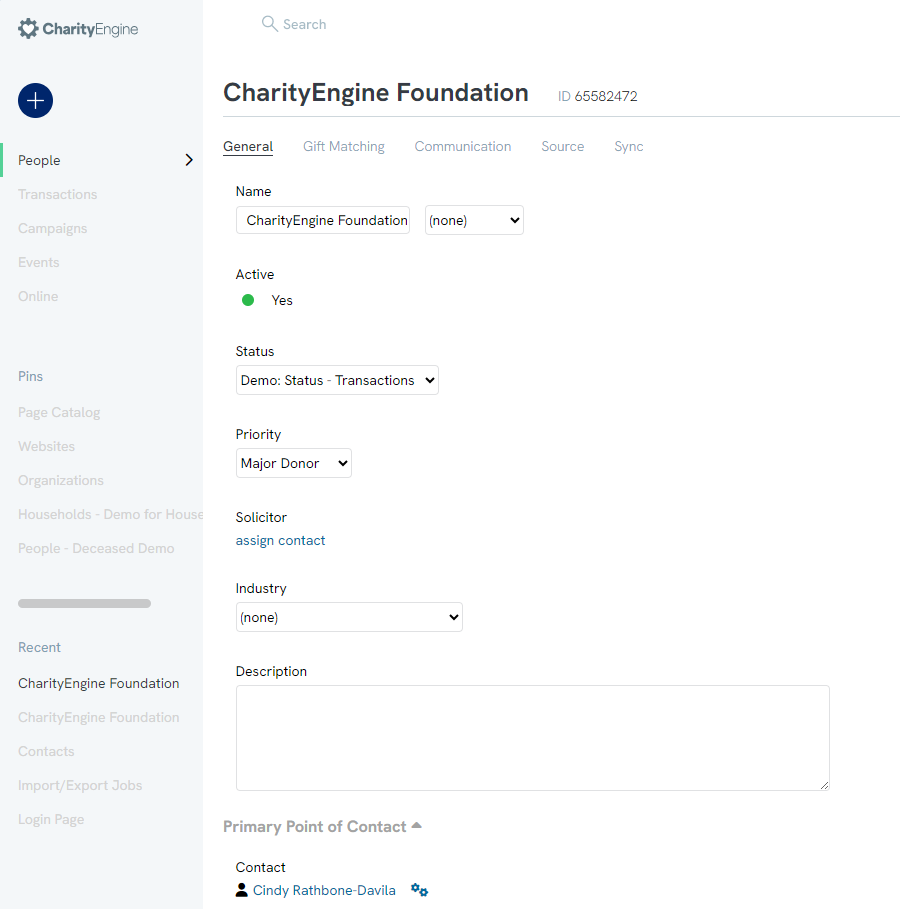The height and width of the screenshot is (909, 900).
Task: Open Campaigns in the sidebar
Action: click(52, 228)
